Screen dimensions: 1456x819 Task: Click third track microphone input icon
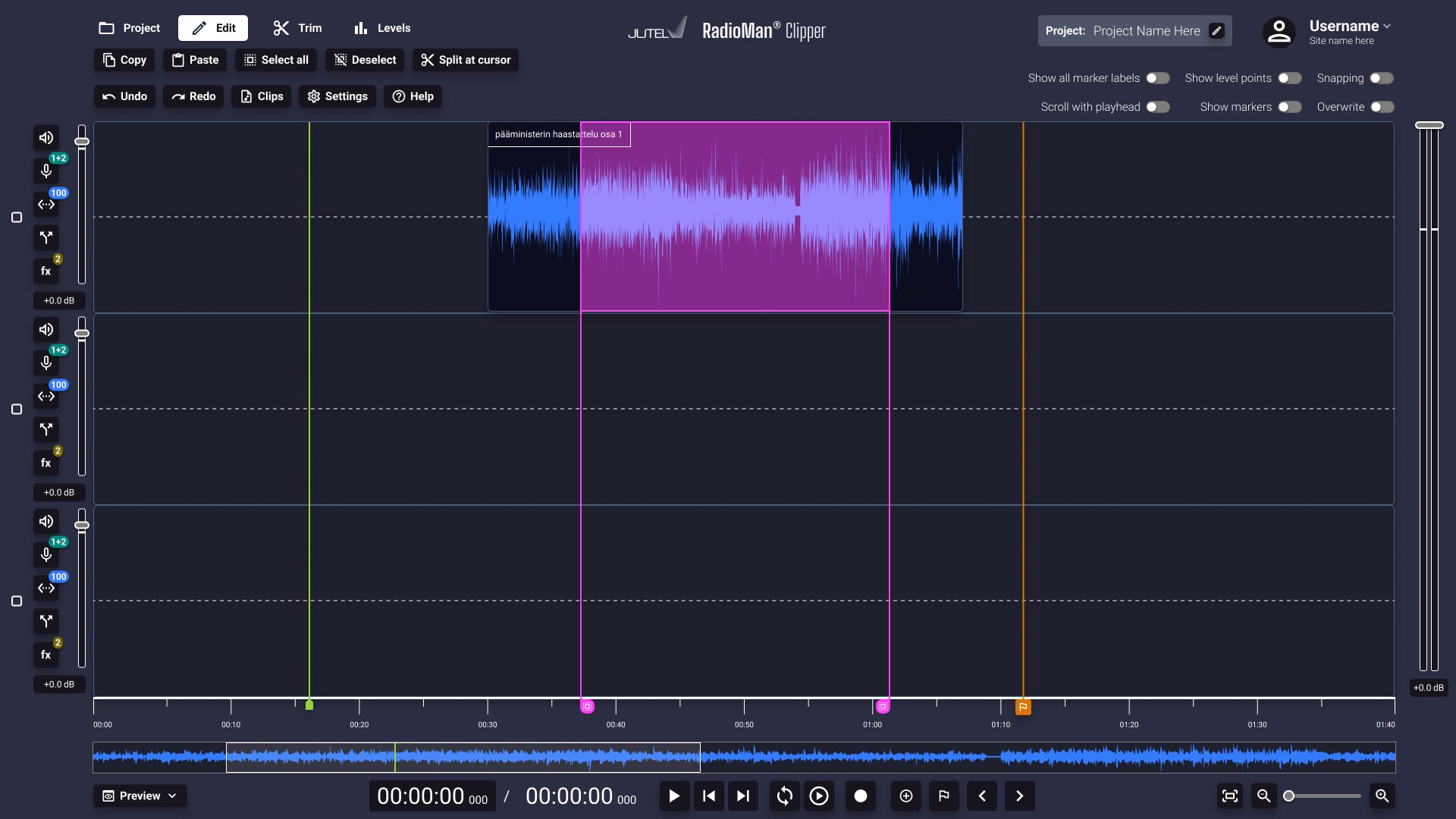[x=46, y=554]
